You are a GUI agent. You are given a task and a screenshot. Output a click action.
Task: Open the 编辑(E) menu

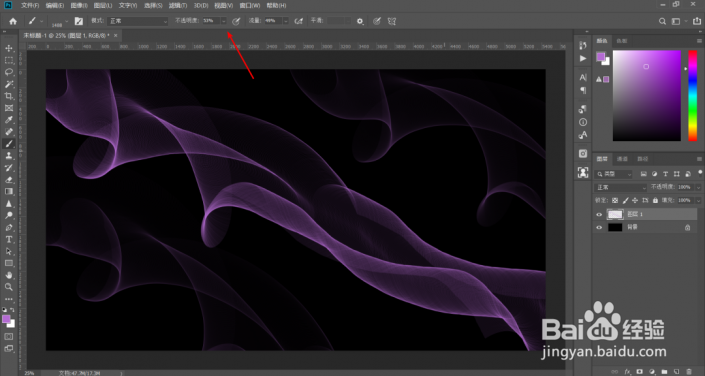(55, 5)
